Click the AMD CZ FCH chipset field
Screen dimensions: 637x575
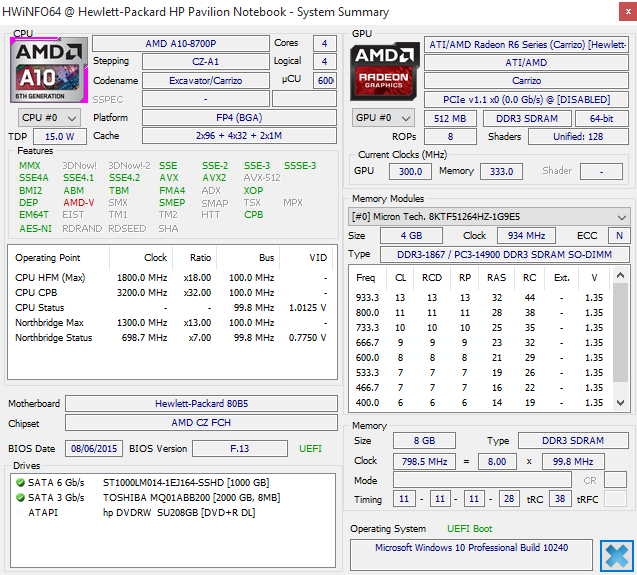click(x=202, y=423)
